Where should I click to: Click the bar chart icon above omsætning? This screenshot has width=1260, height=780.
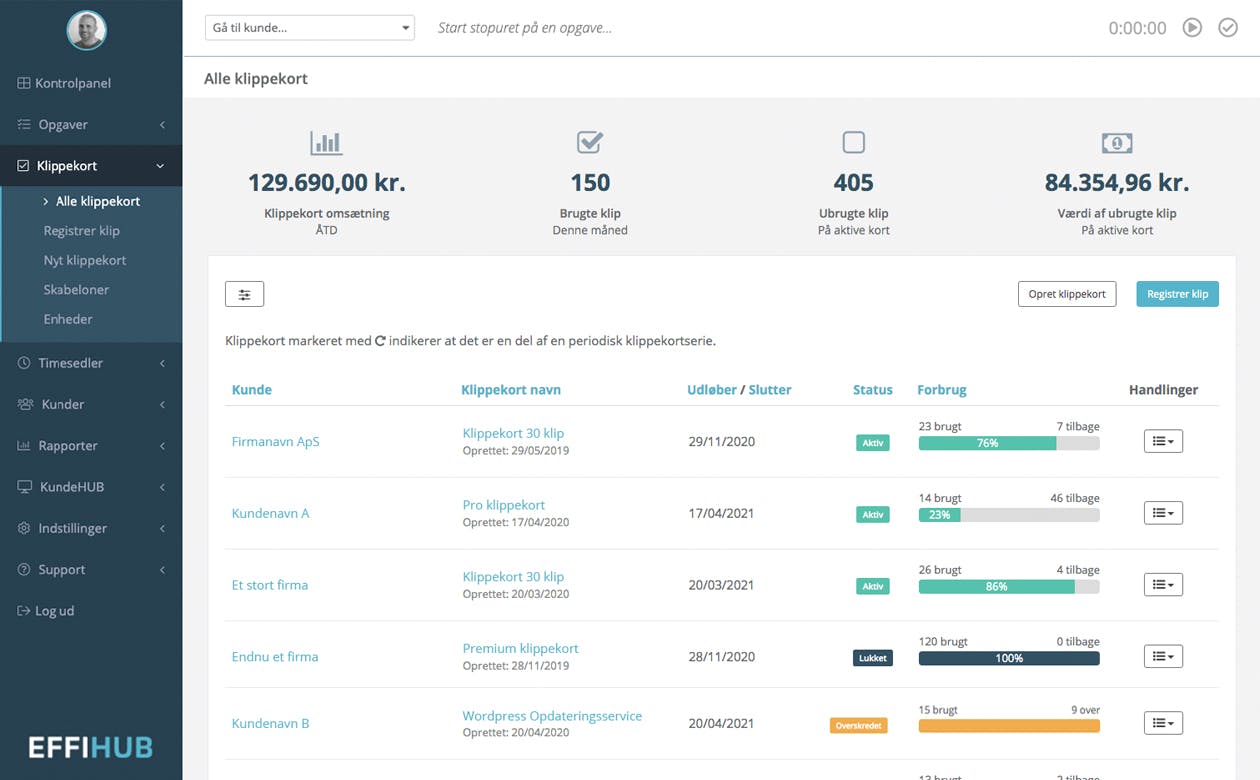point(326,143)
